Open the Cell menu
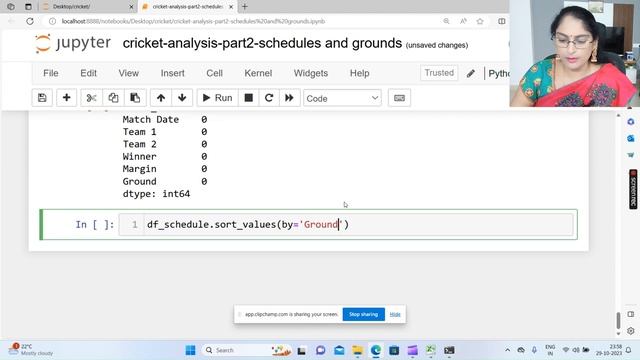640x360 pixels. pyautogui.click(x=214, y=73)
